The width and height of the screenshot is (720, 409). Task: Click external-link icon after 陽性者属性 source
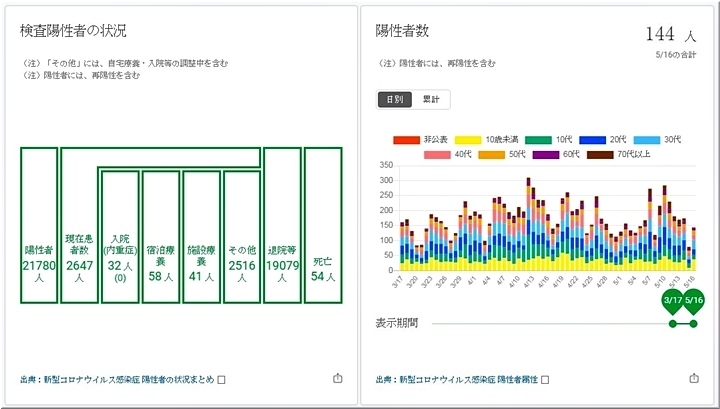pyautogui.click(x=544, y=380)
